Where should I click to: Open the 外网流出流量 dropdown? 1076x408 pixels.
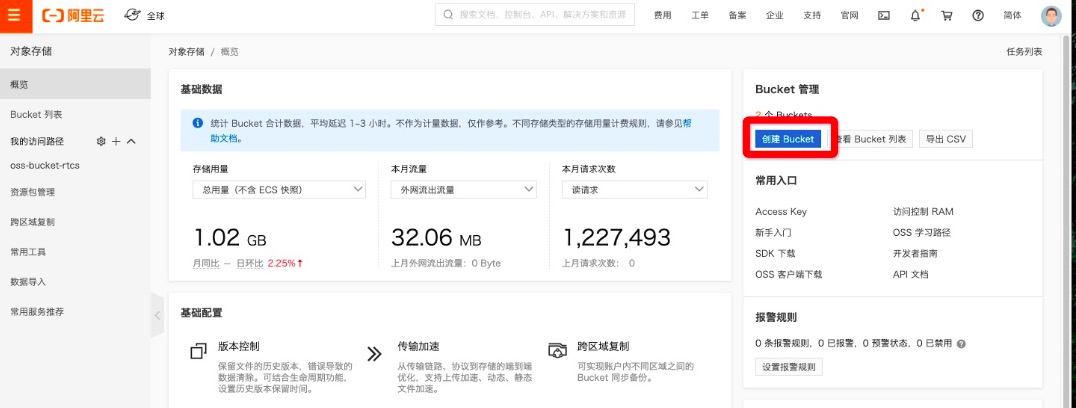pyautogui.click(x=464, y=189)
